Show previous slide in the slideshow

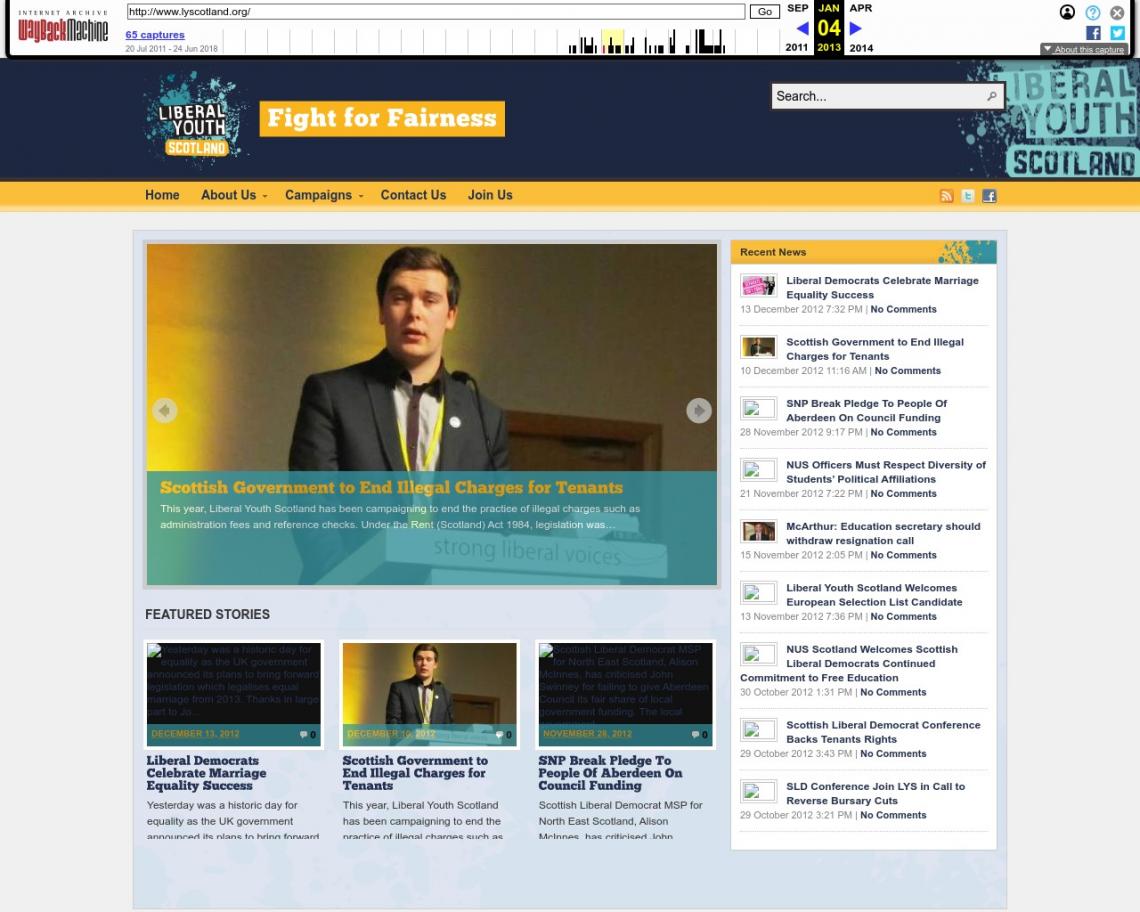pyautogui.click(x=165, y=411)
